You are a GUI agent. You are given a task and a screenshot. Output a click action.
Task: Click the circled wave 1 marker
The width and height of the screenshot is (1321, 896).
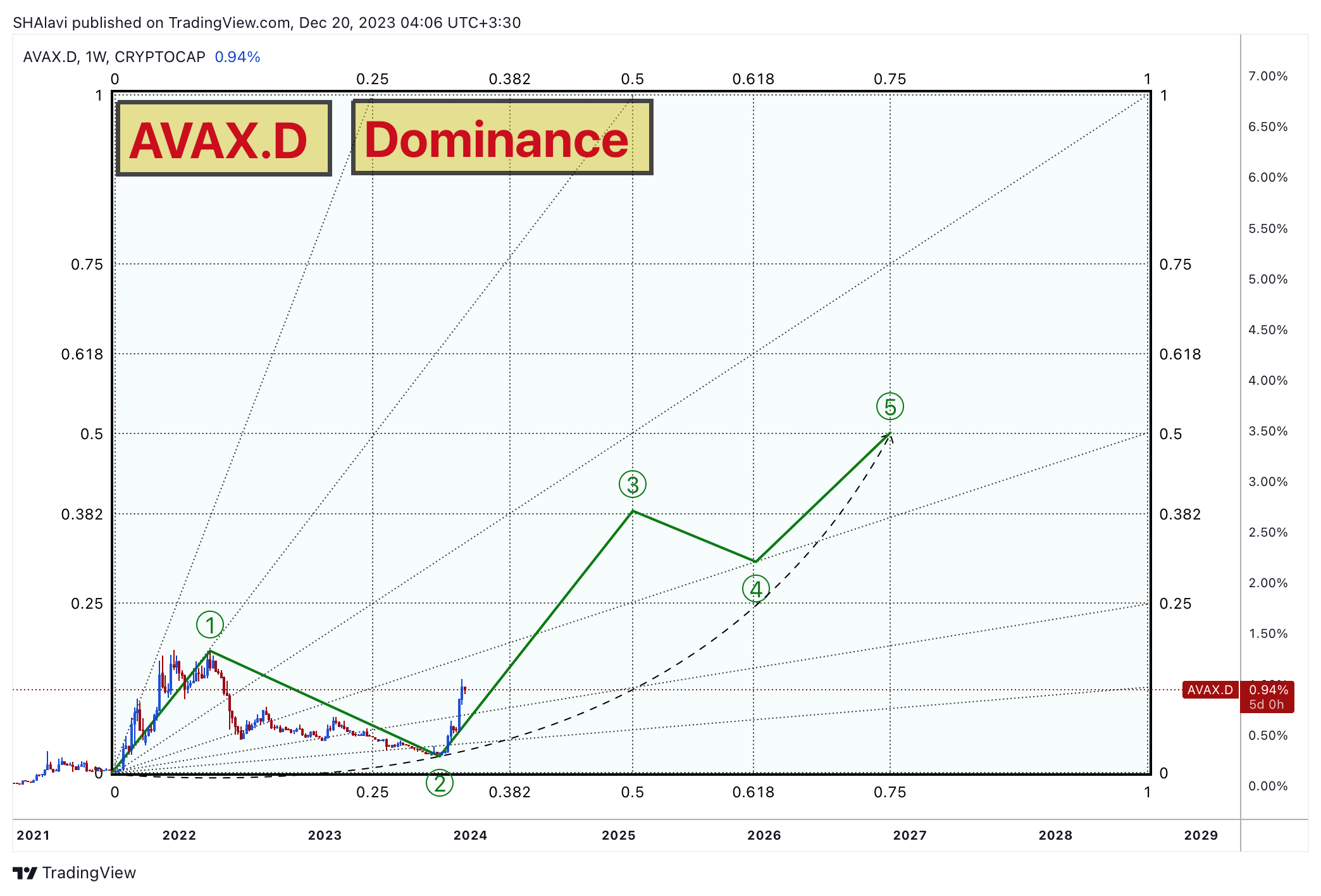210,625
